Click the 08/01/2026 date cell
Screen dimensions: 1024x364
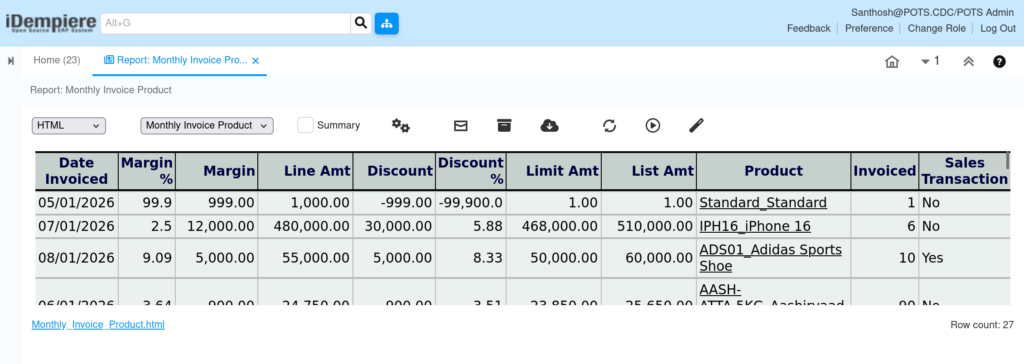[x=76, y=257]
